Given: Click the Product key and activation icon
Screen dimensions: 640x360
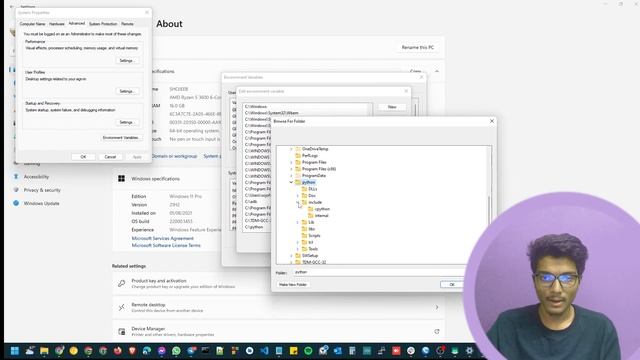Looking at the screenshot, I should (x=122, y=283).
